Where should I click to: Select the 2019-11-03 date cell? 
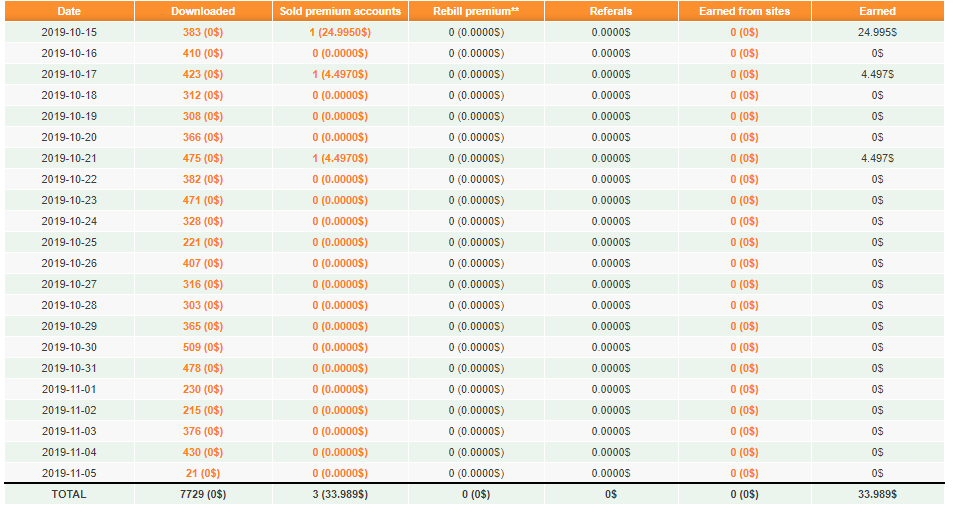point(69,431)
